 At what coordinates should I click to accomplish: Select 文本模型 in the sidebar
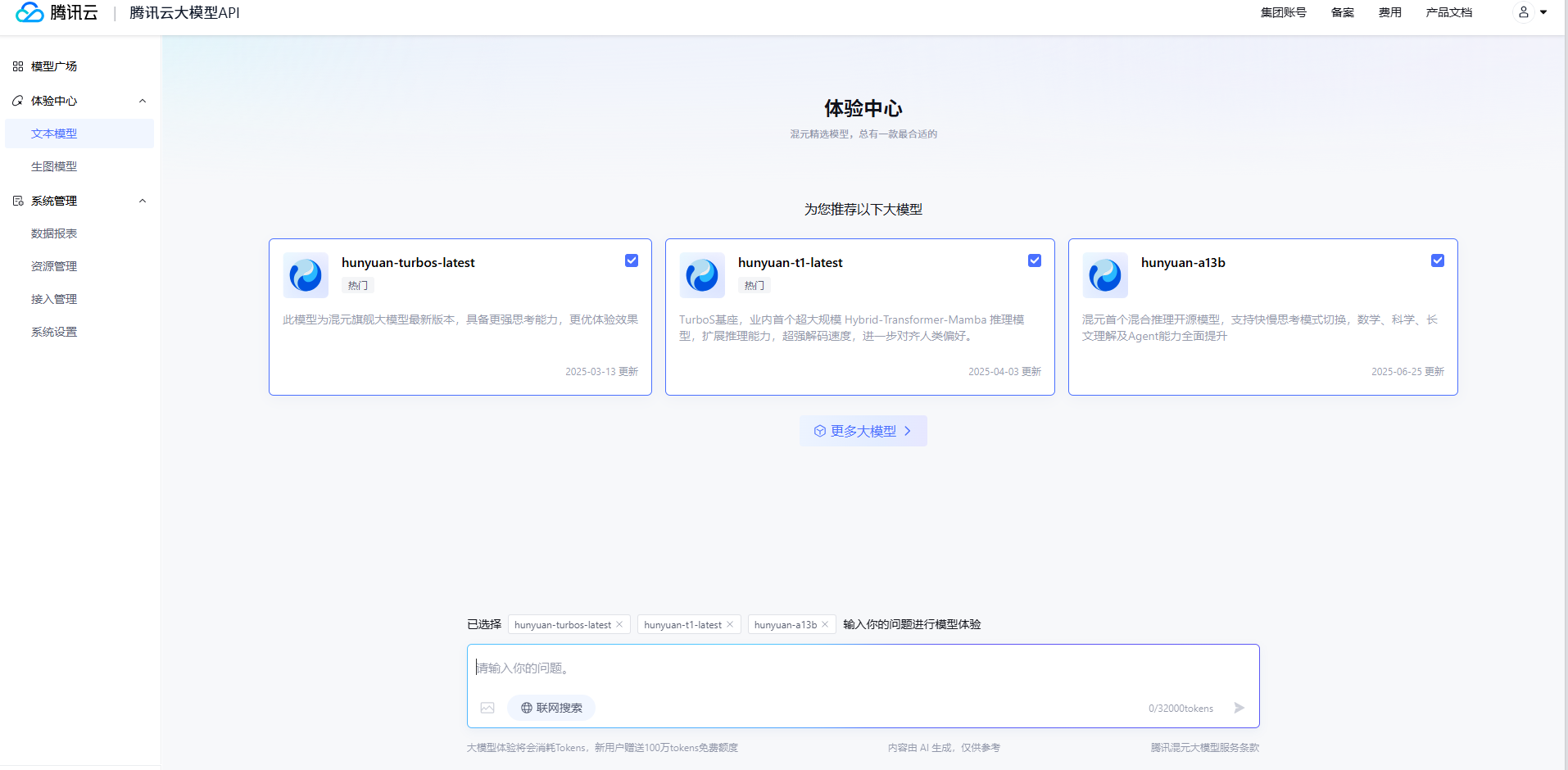[79, 134]
